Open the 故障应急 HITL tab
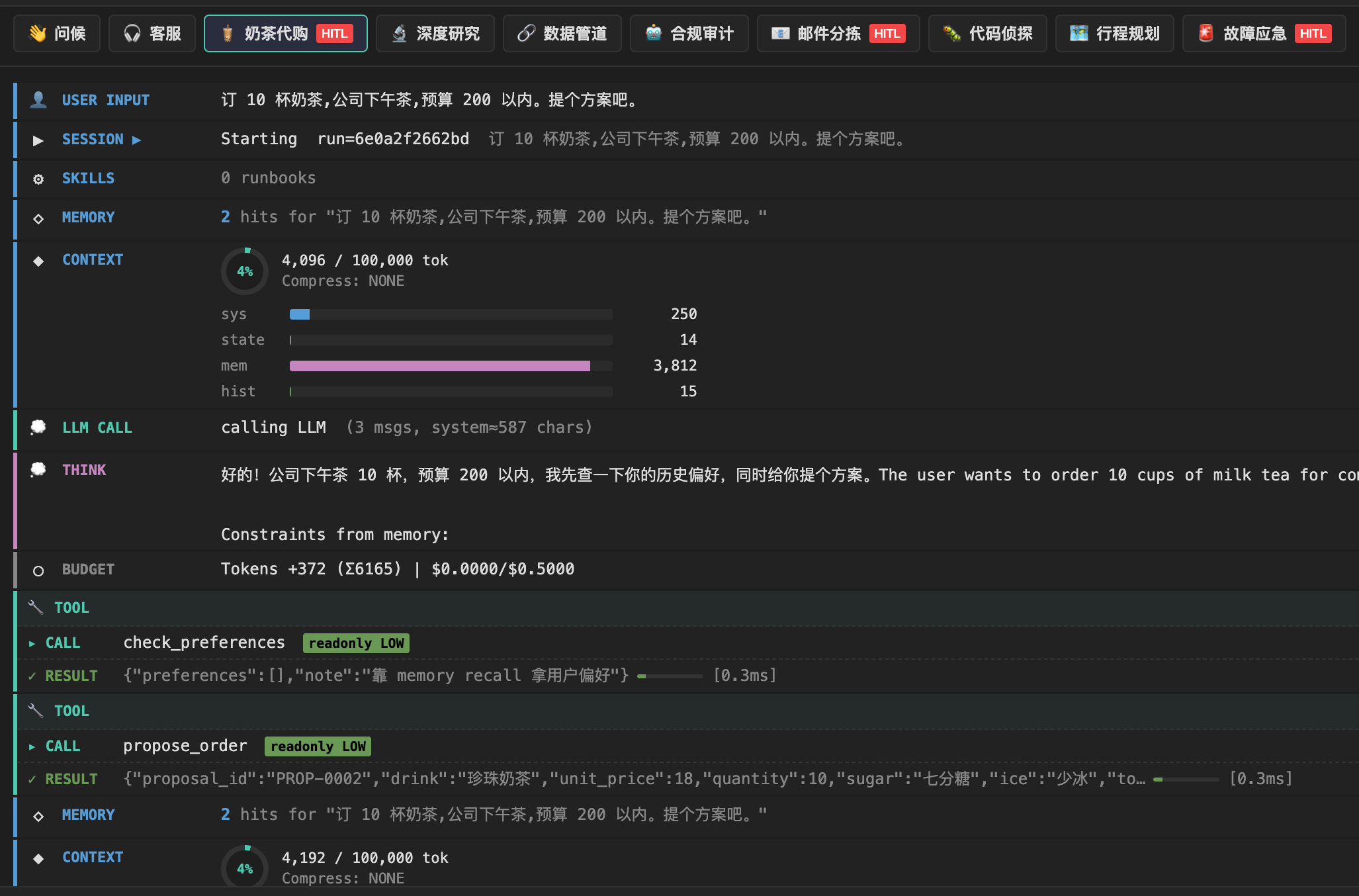This screenshot has width=1359, height=896. tap(1264, 33)
